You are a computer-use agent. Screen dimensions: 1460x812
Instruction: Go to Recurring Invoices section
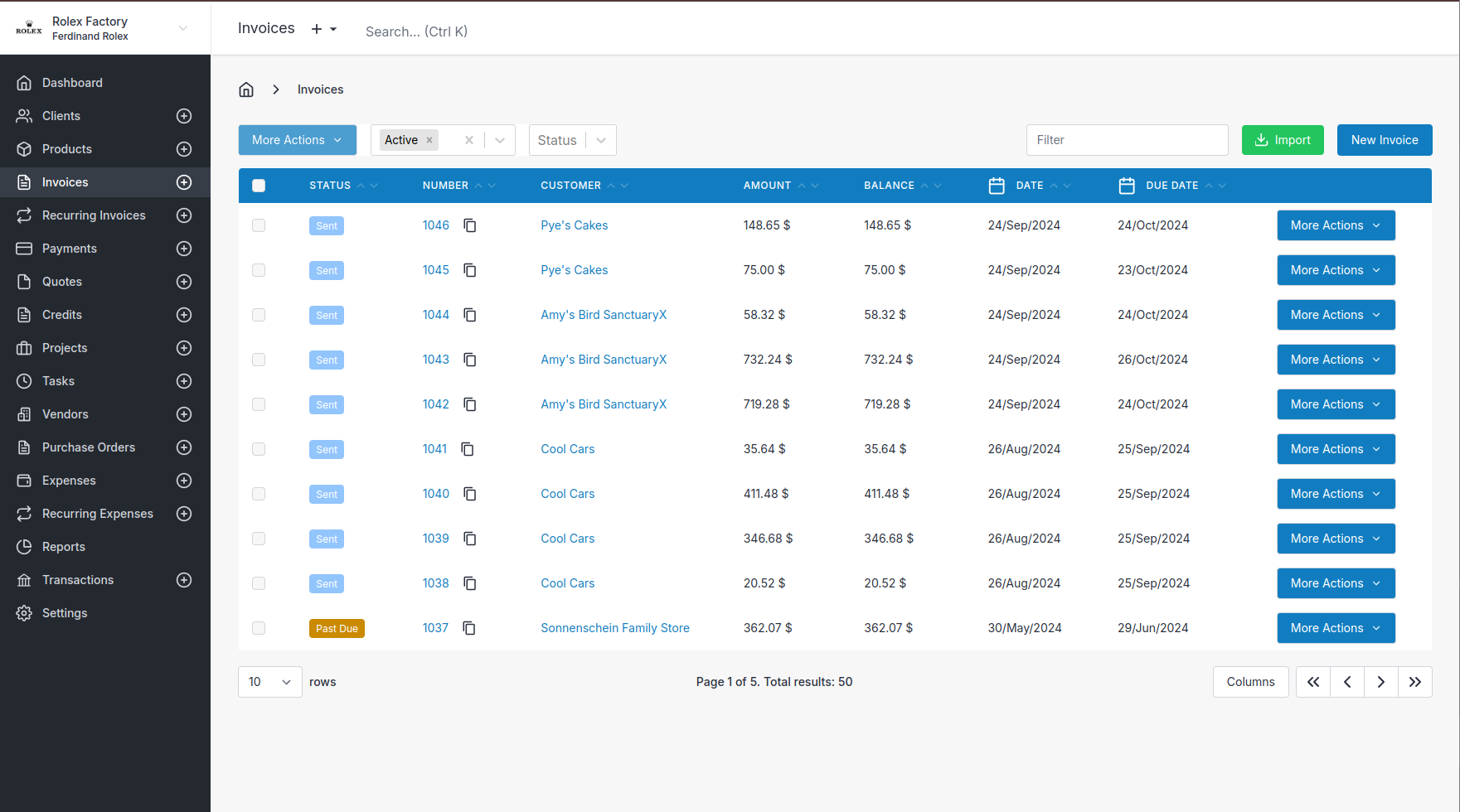click(x=94, y=215)
